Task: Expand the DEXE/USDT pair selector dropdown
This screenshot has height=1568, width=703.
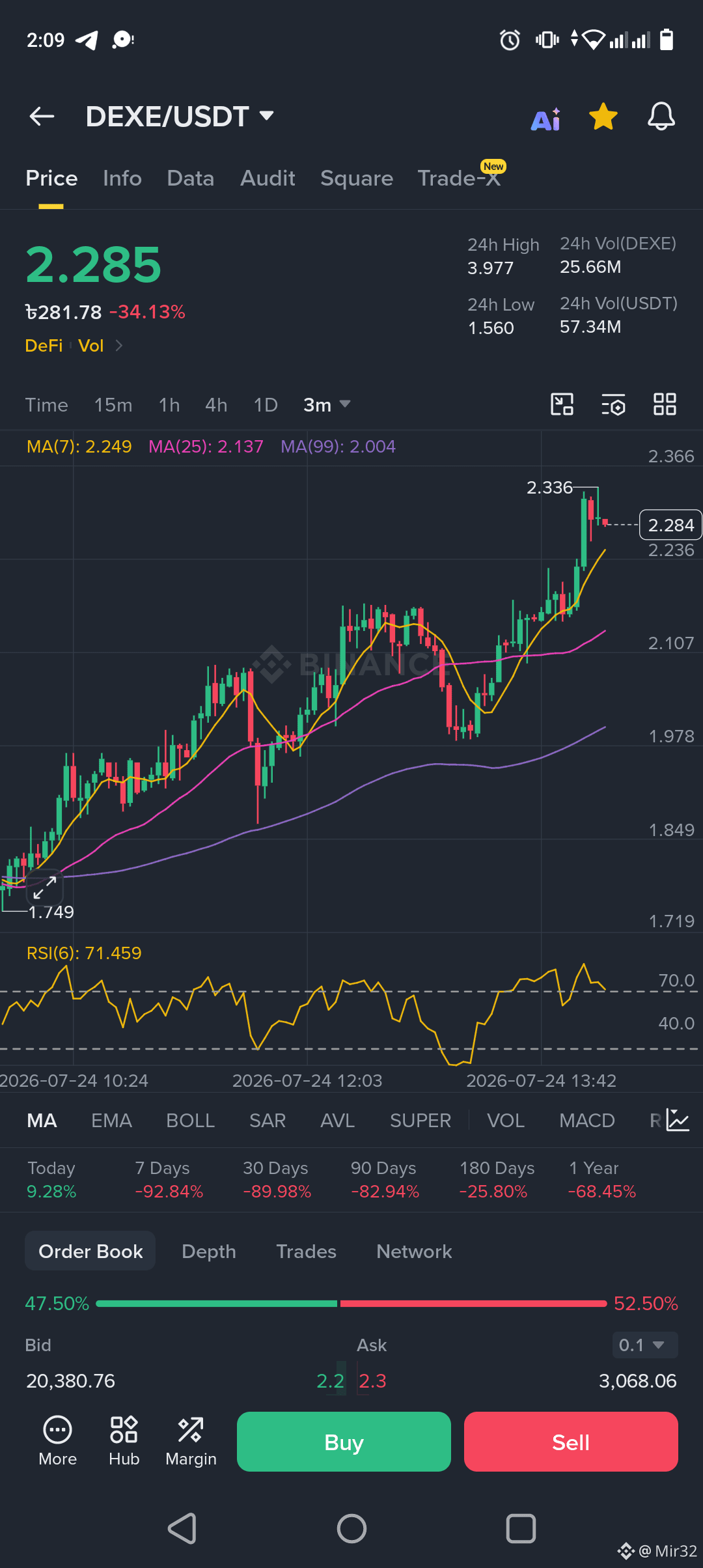Action: 266,116
